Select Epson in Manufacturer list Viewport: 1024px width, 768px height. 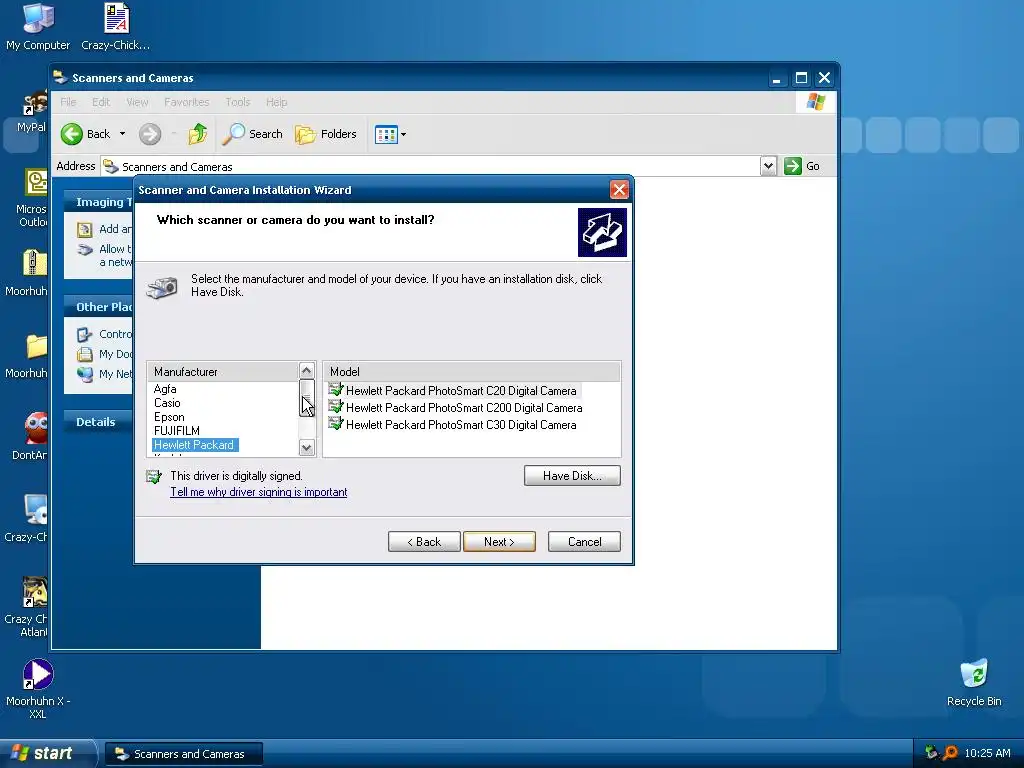pyautogui.click(x=169, y=417)
